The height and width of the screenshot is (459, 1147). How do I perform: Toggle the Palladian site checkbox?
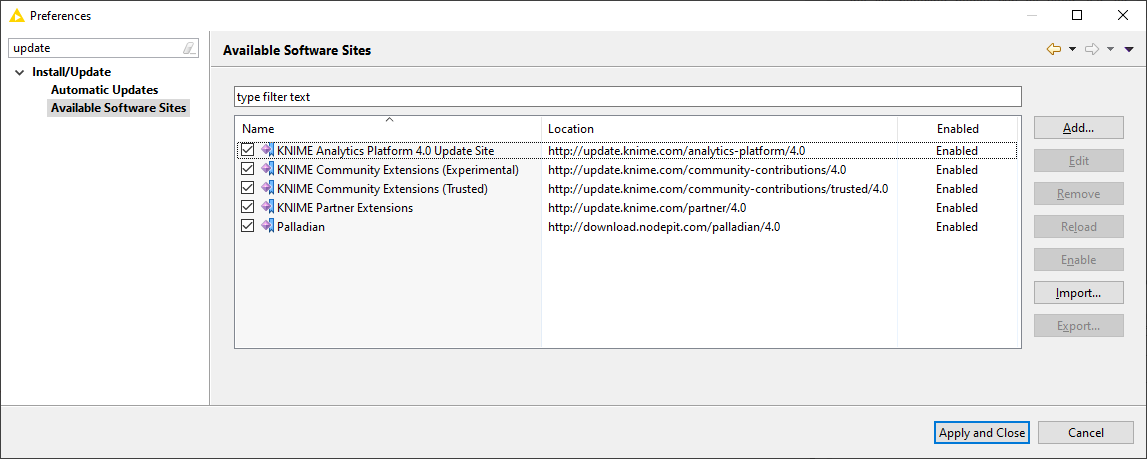[x=247, y=227]
